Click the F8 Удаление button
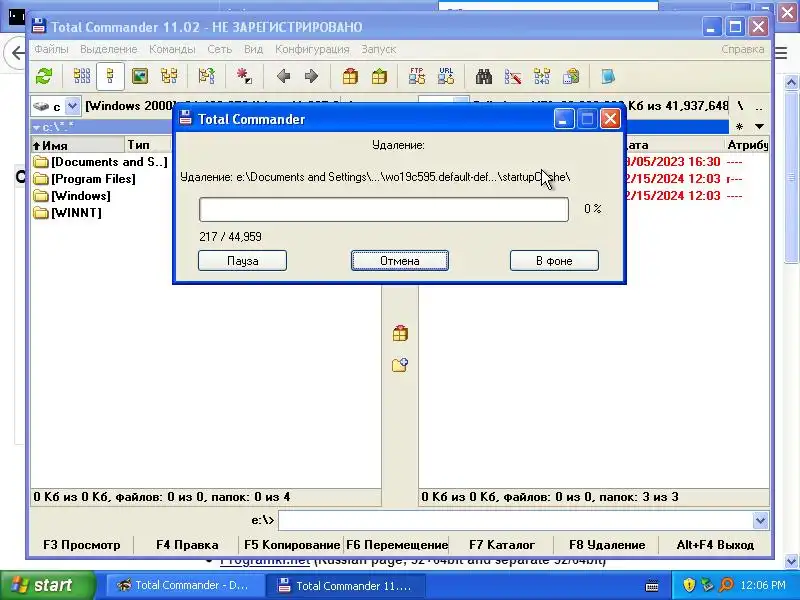The height and width of the screenshot is (600, 800). (x=607, y=545)
